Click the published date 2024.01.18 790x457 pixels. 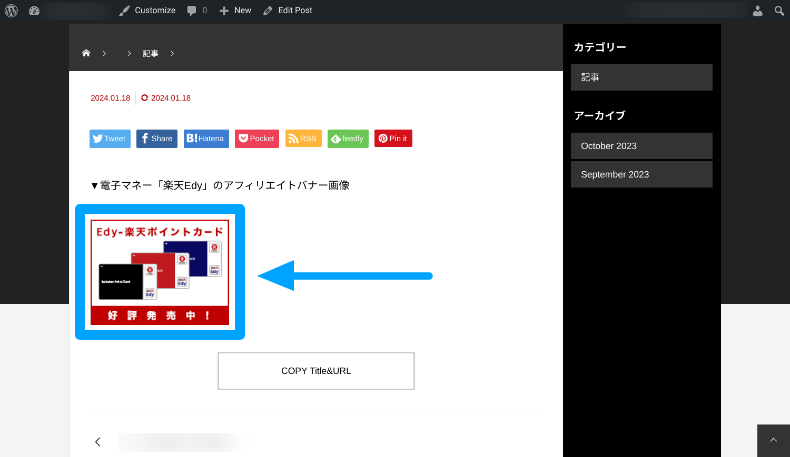(x=110, y=98)
